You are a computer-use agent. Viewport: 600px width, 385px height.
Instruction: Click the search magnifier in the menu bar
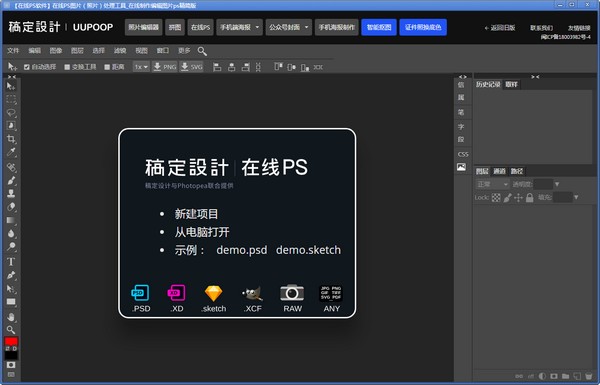click(x=202, y=51)
